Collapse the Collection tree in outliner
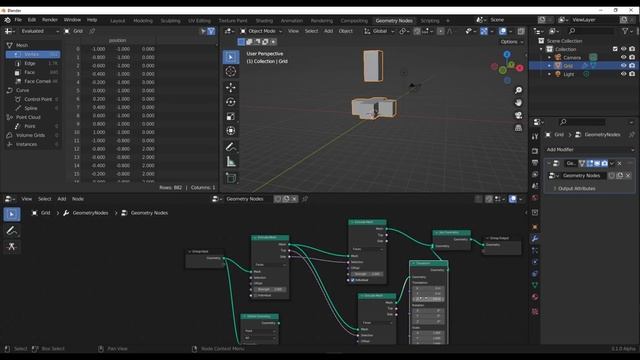The image size is (640, 360). tap(542, 49)
